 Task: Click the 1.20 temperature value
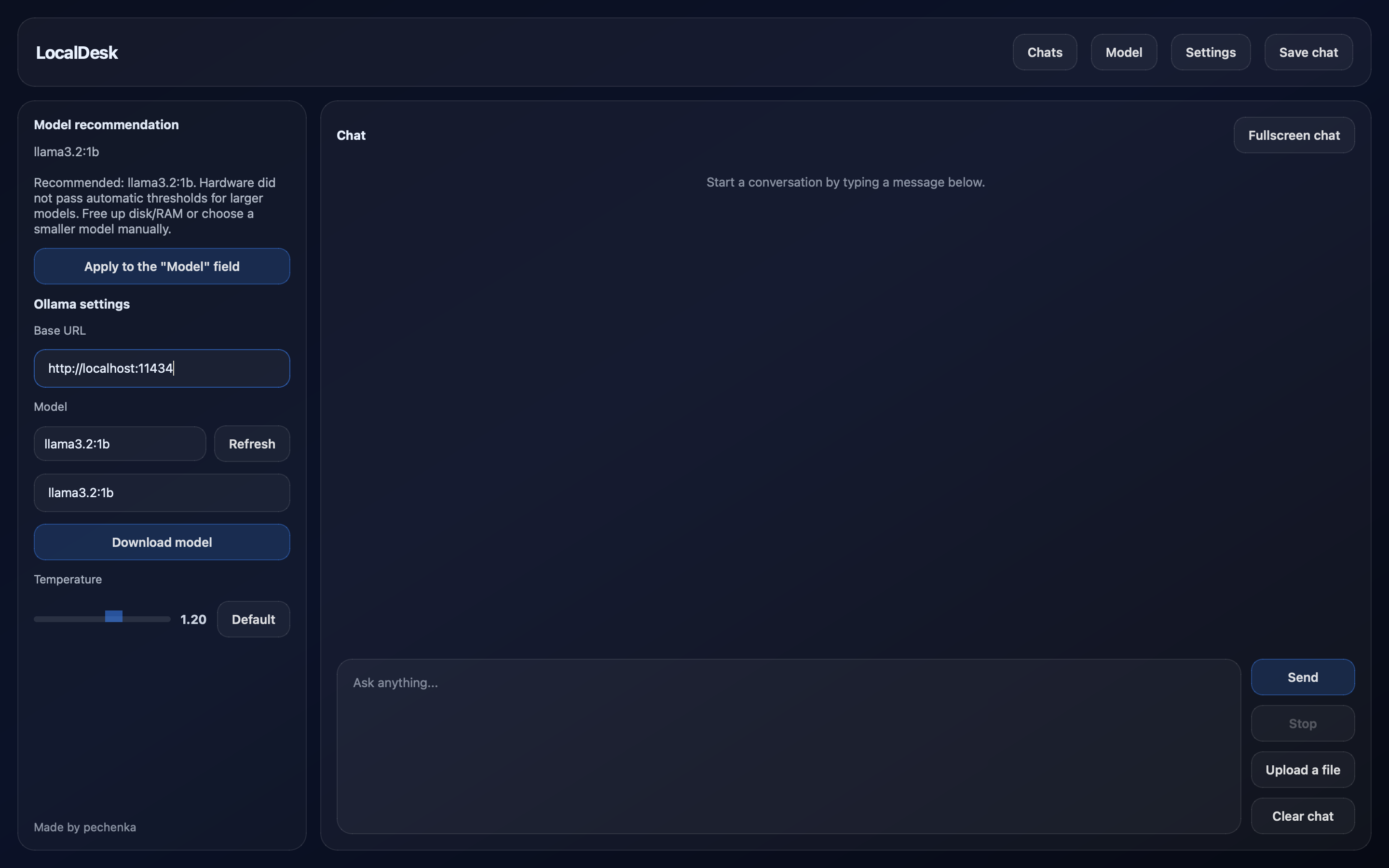(x=193, y=620)
